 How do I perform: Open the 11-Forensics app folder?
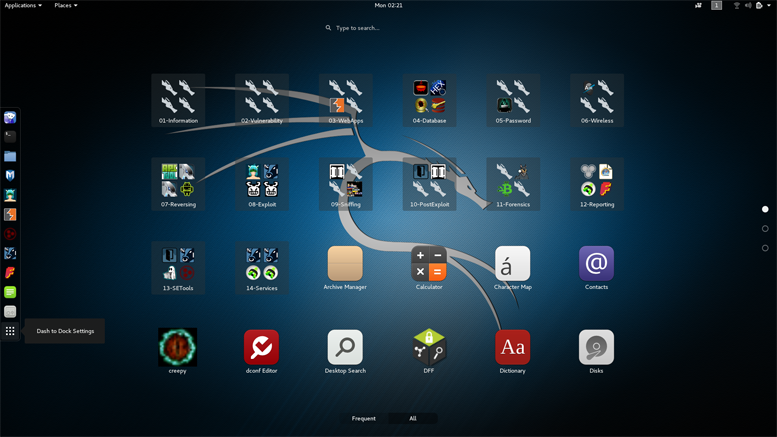pyautogui.click(x=513, y=184)
